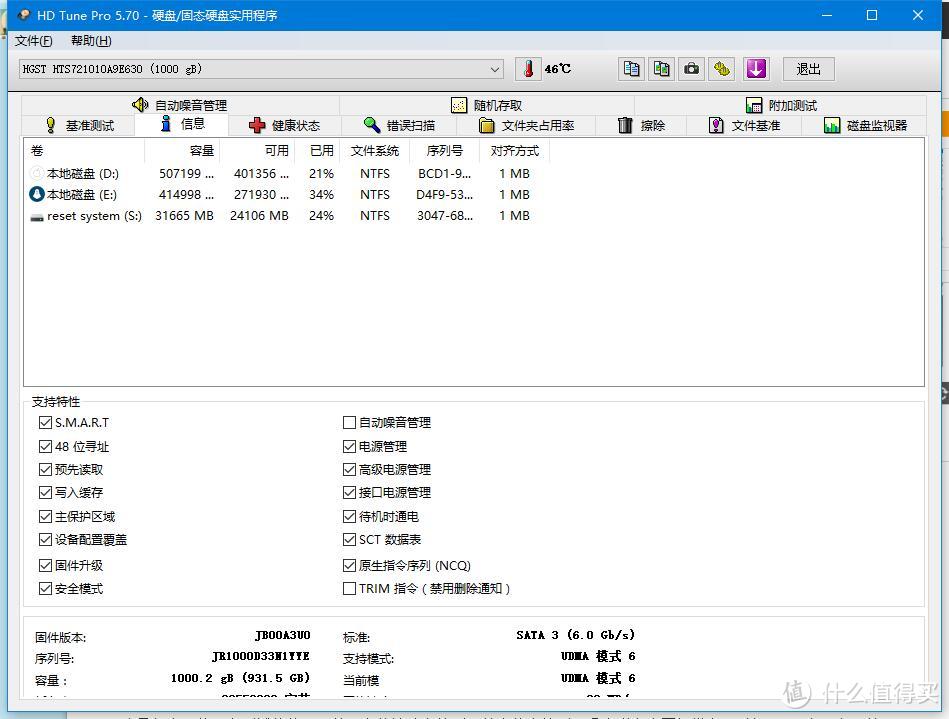Toggle the 预先读取 checkbox
Image resolution: width=949 pixels, height=719 pixels.
[45, 470]
